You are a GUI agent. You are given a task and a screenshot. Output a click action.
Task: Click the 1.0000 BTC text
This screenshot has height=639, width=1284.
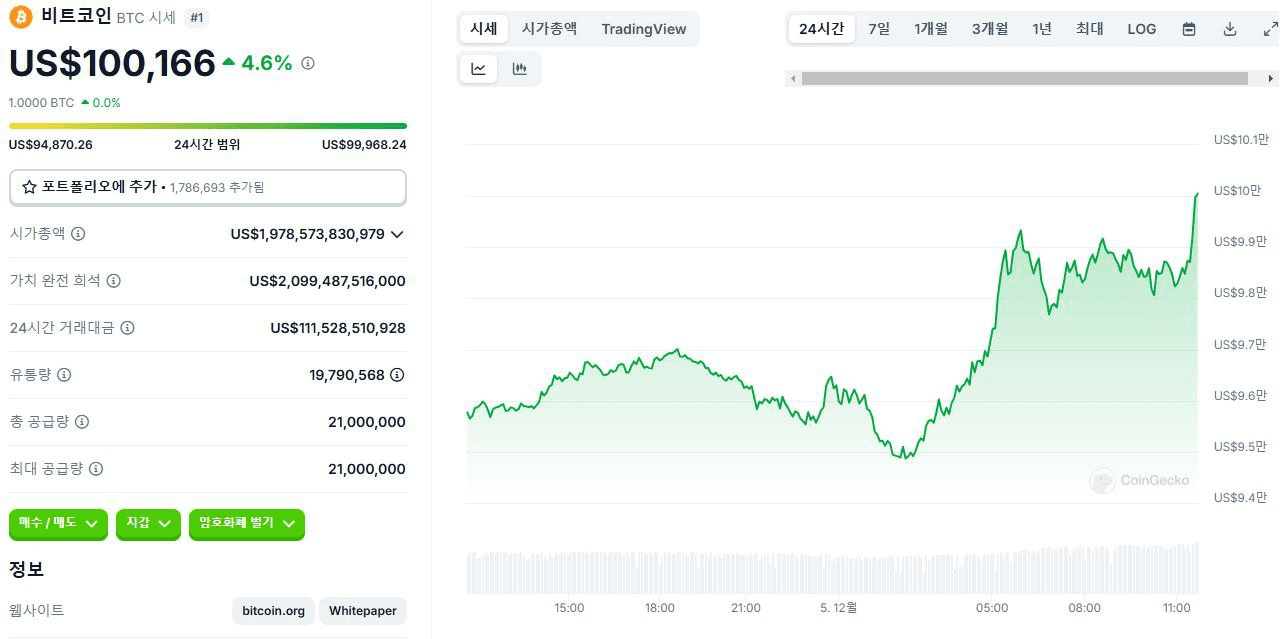(x=41, y=102)
